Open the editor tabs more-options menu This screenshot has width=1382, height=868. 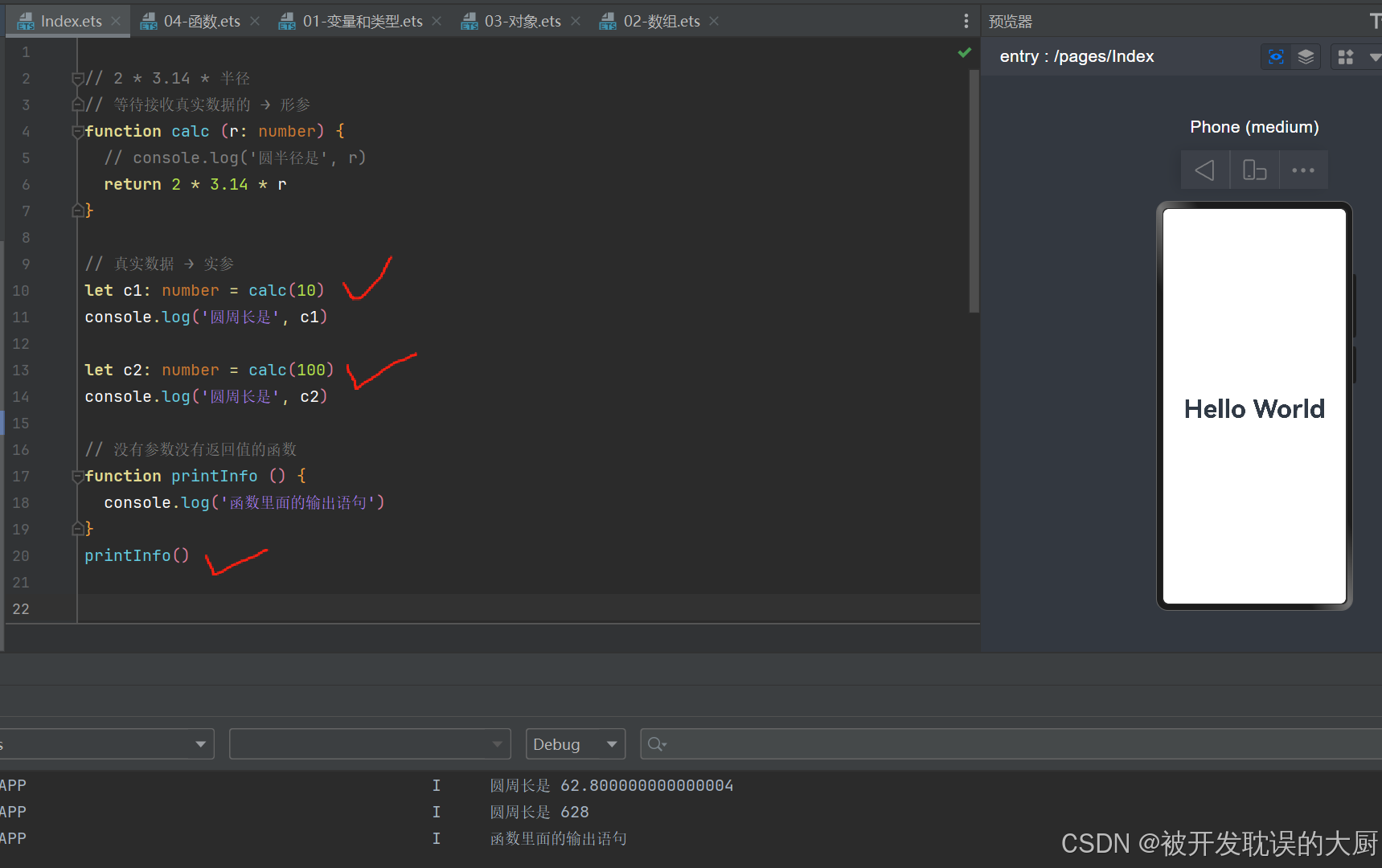(x=966, y=21)
